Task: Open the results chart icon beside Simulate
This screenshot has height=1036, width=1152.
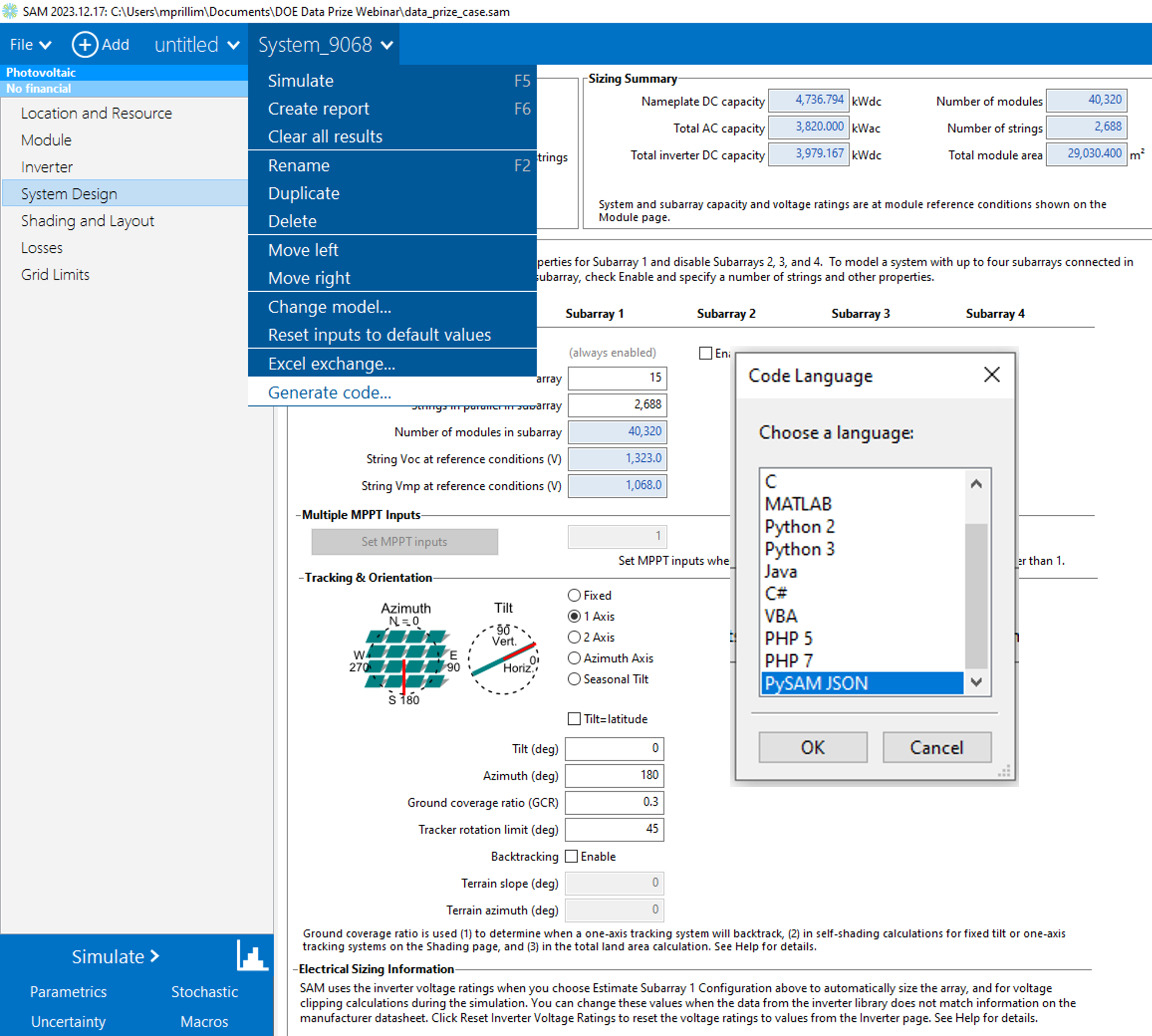Action: tap(252, 956)
